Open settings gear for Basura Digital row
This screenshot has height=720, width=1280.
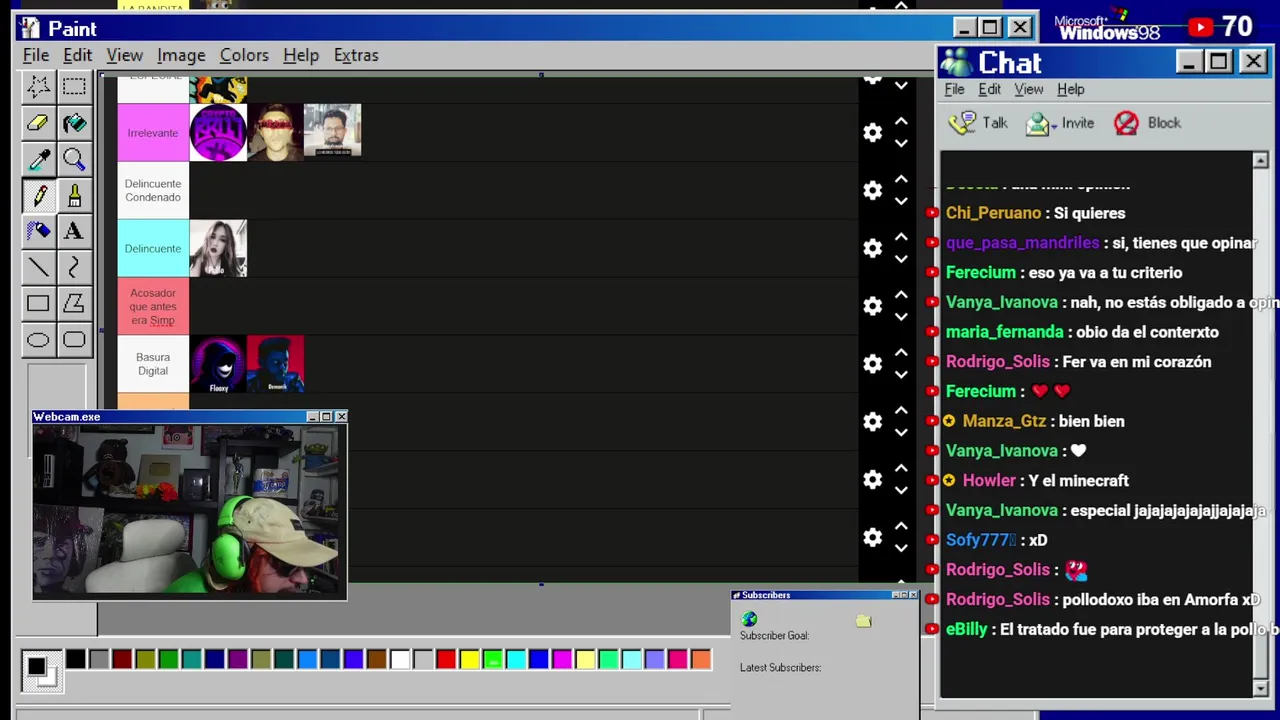point(873,364)
